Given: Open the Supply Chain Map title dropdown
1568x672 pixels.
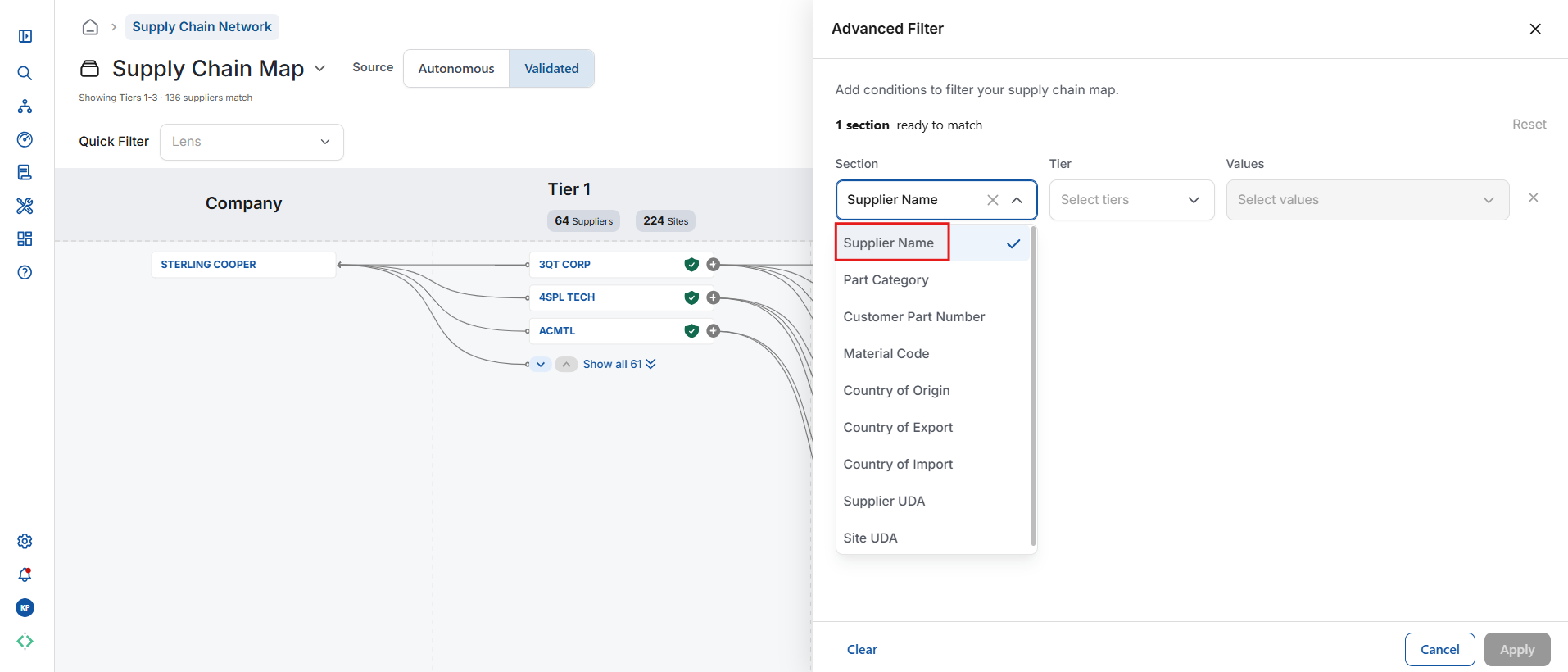Looking at the screenshot, I should 320,68.
